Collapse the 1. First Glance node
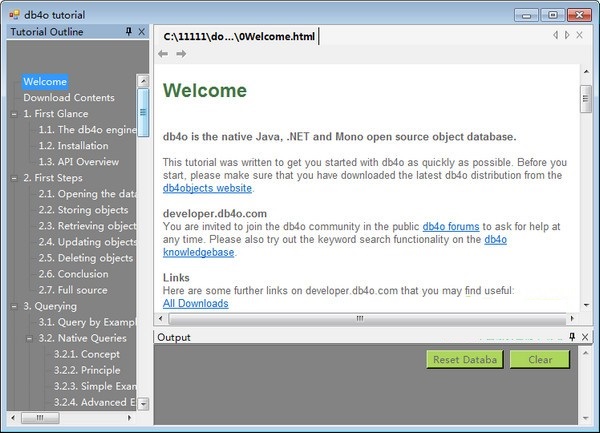This screenshot has height=433, width=600. click(x=14, y=114)
